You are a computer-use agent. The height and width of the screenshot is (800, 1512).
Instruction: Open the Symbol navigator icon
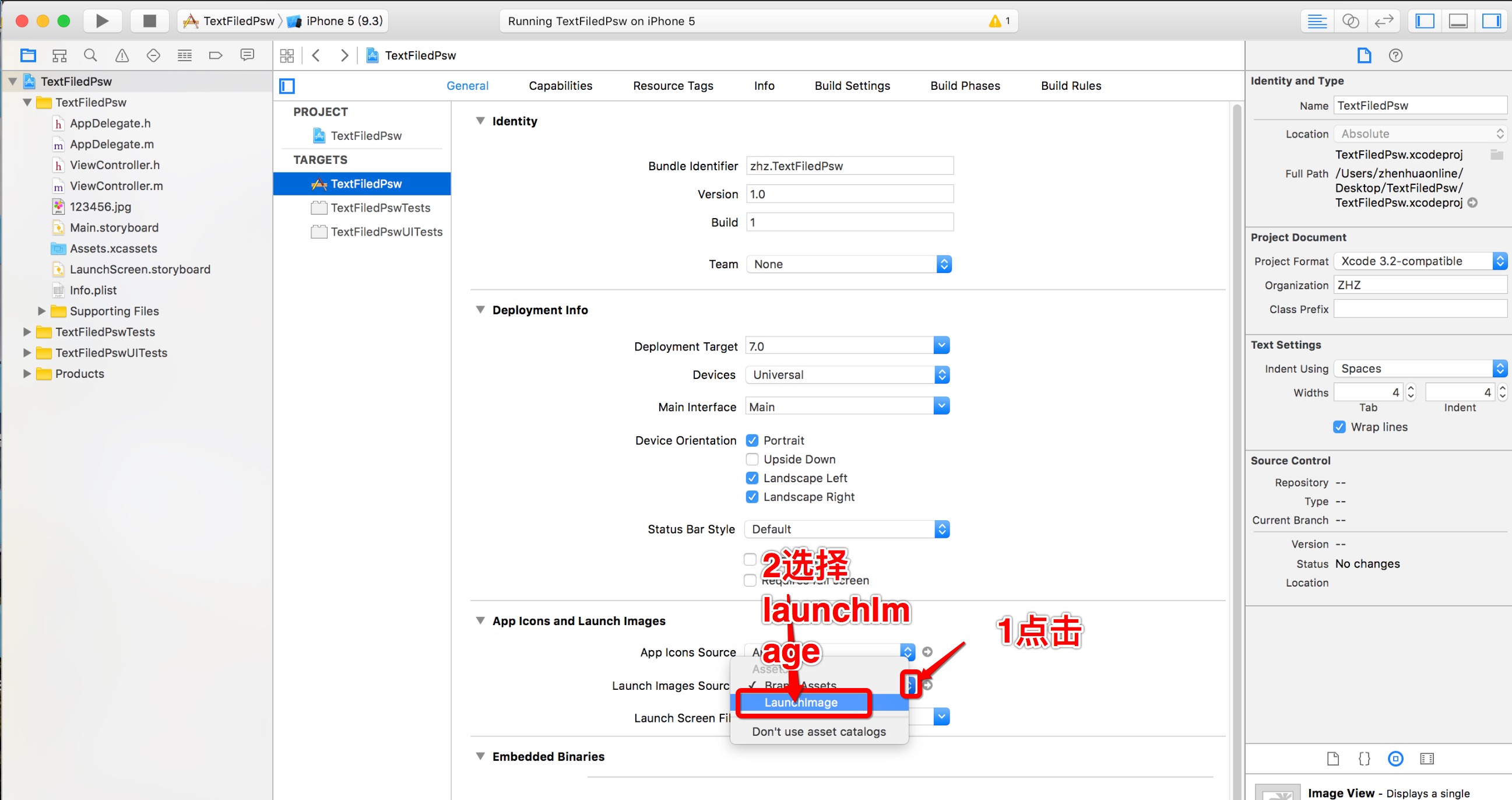pyautogui.click(x=59, y=55)
